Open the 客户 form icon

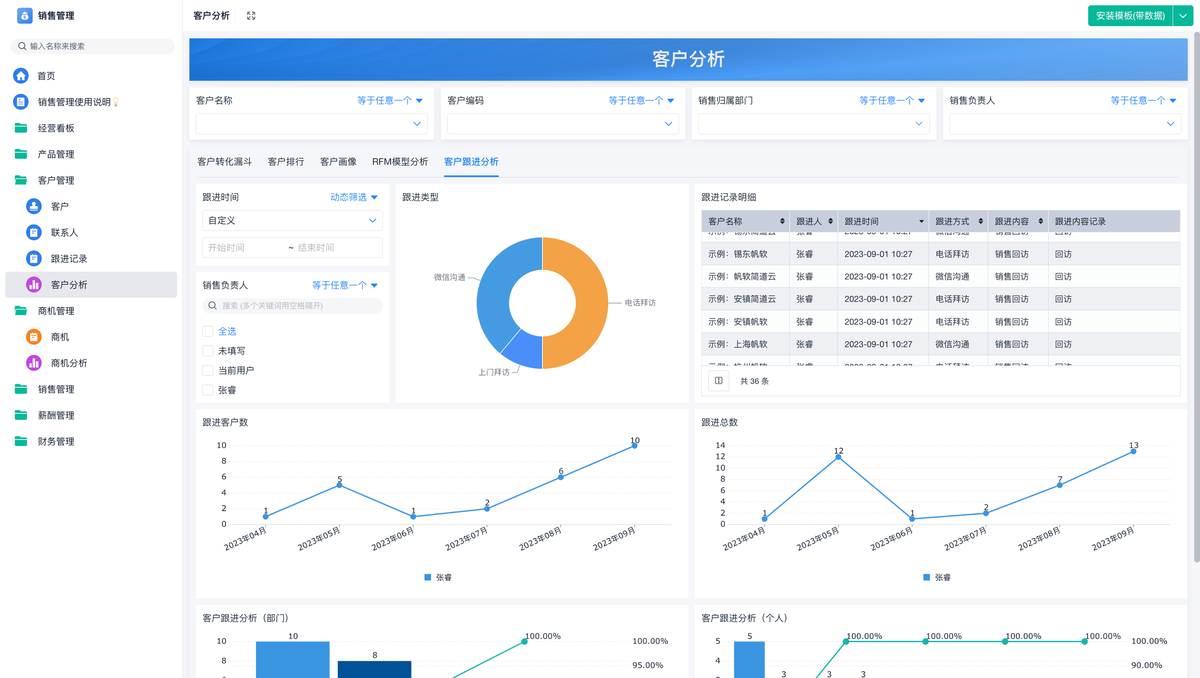33,206
